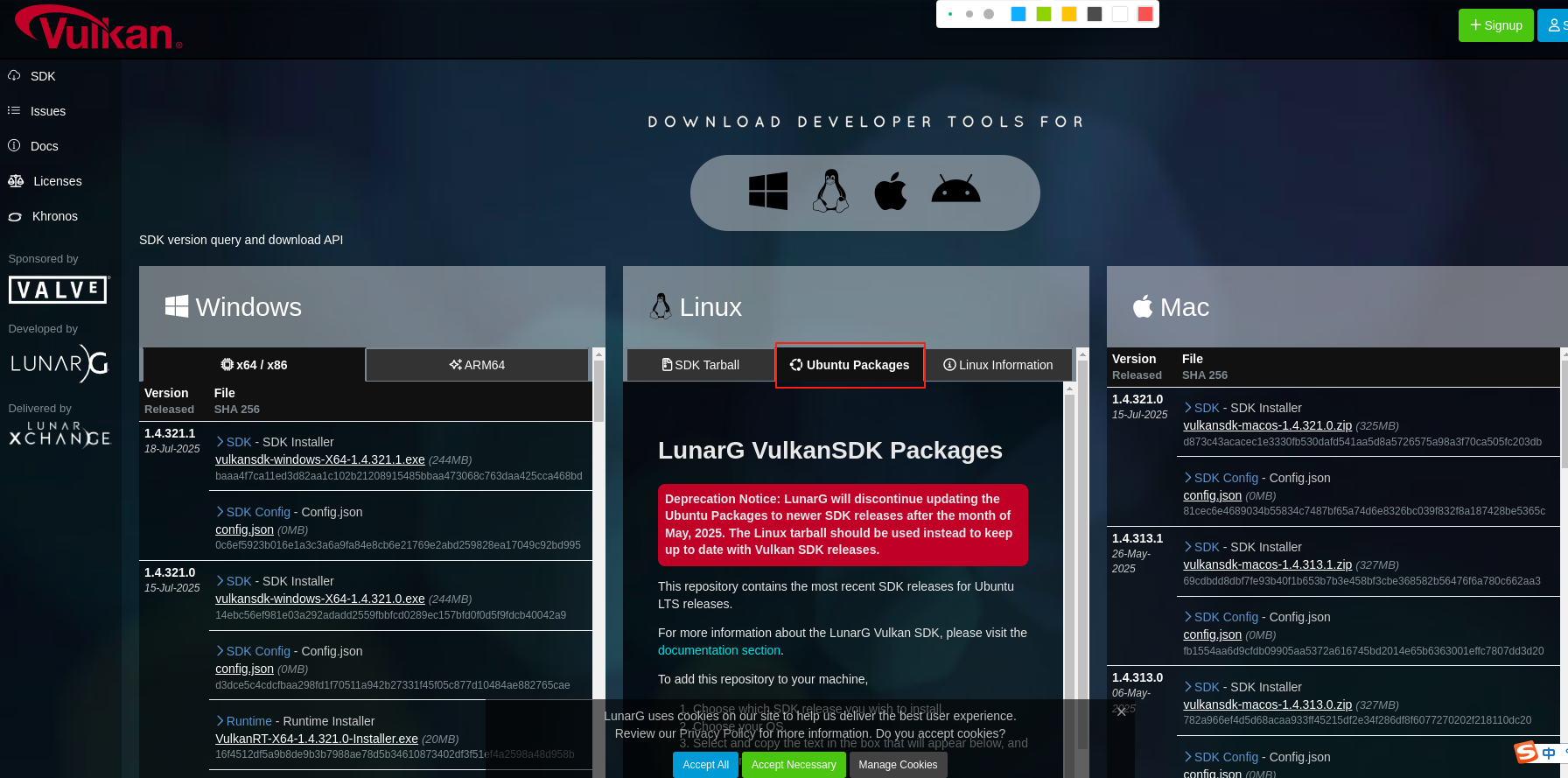Choose the dark gray annotation color
1568x778 pixels.
pos(1095,14)
